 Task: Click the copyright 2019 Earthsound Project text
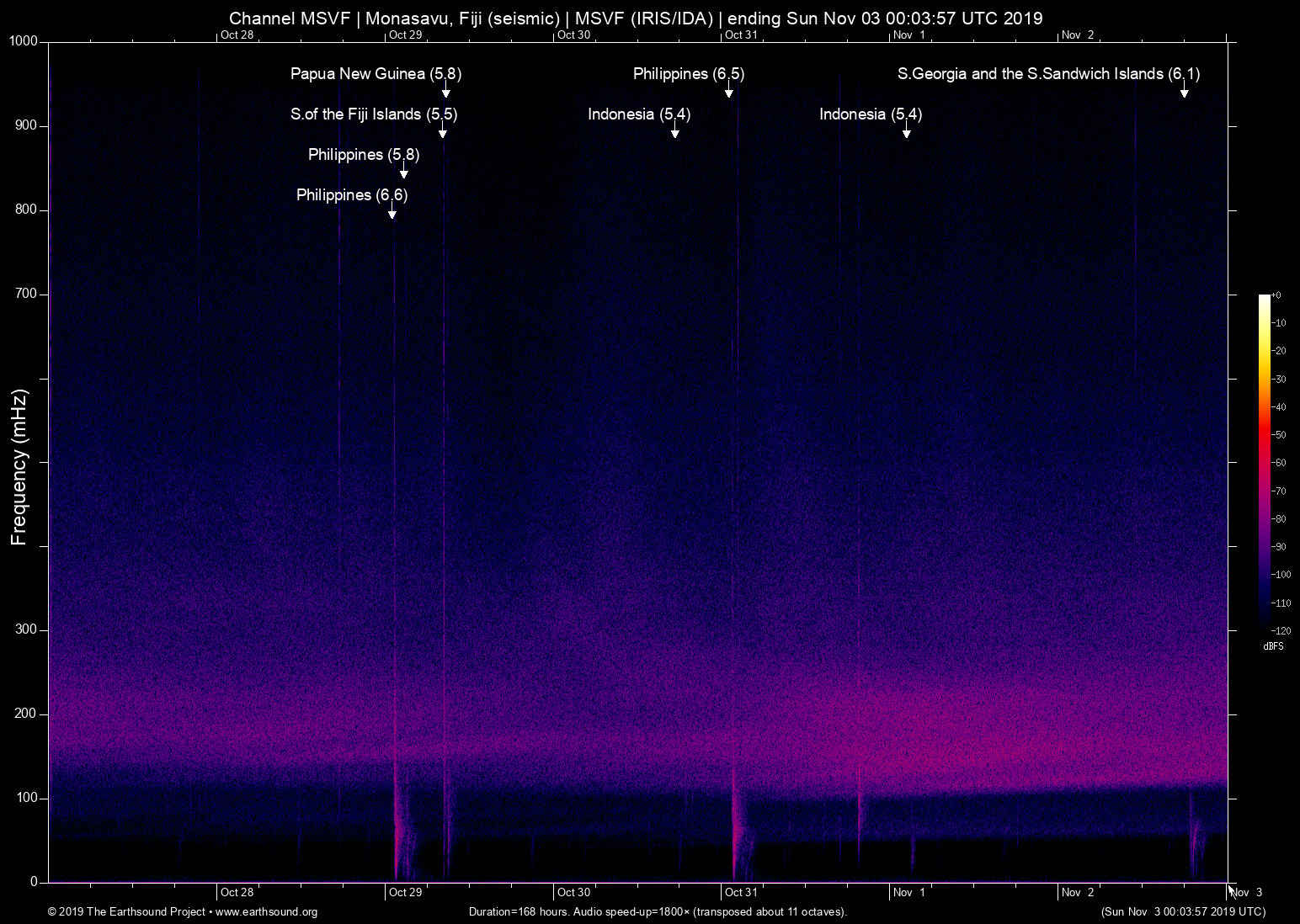click(126, 912)
